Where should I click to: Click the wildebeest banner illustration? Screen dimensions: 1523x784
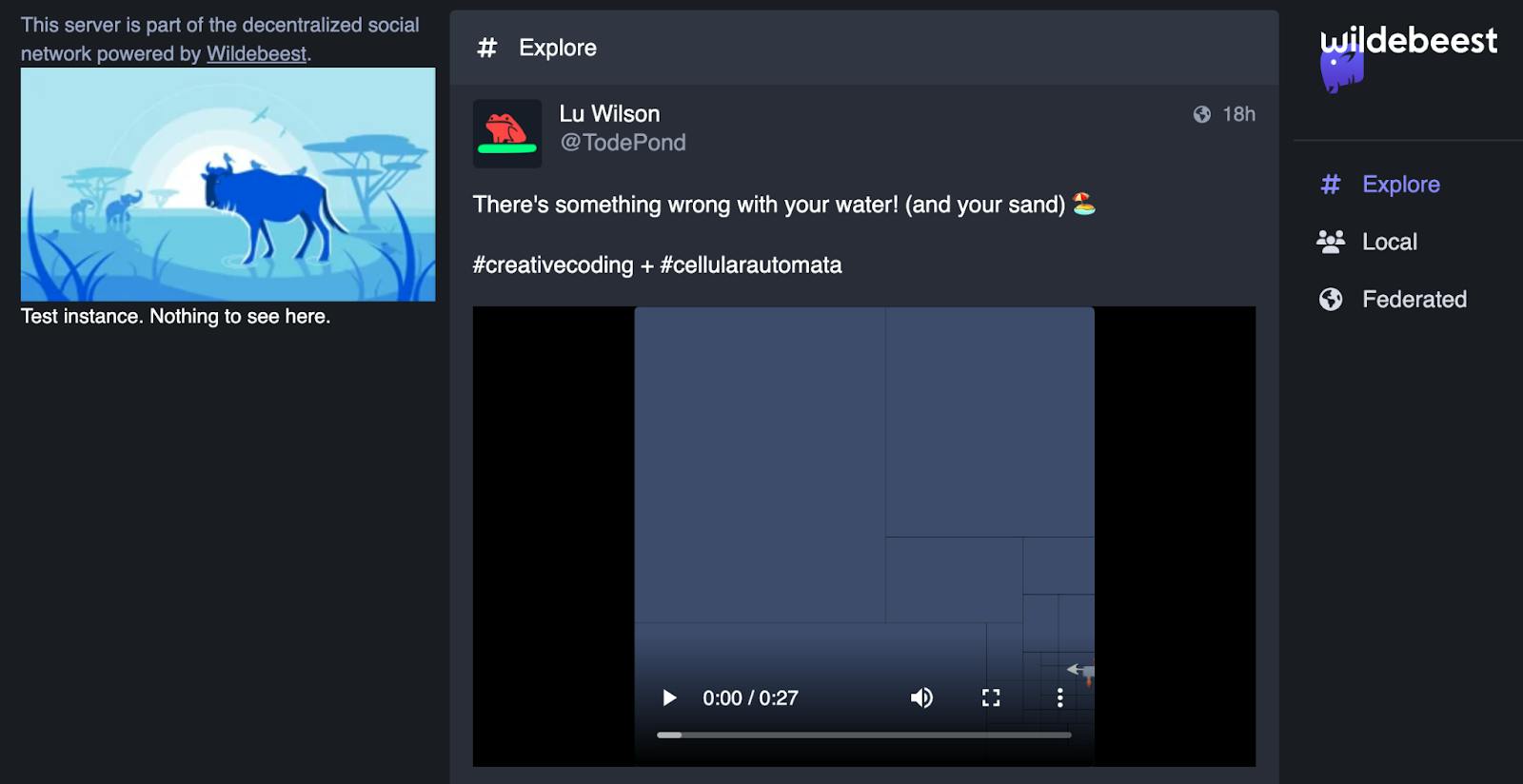pos(228,185)
